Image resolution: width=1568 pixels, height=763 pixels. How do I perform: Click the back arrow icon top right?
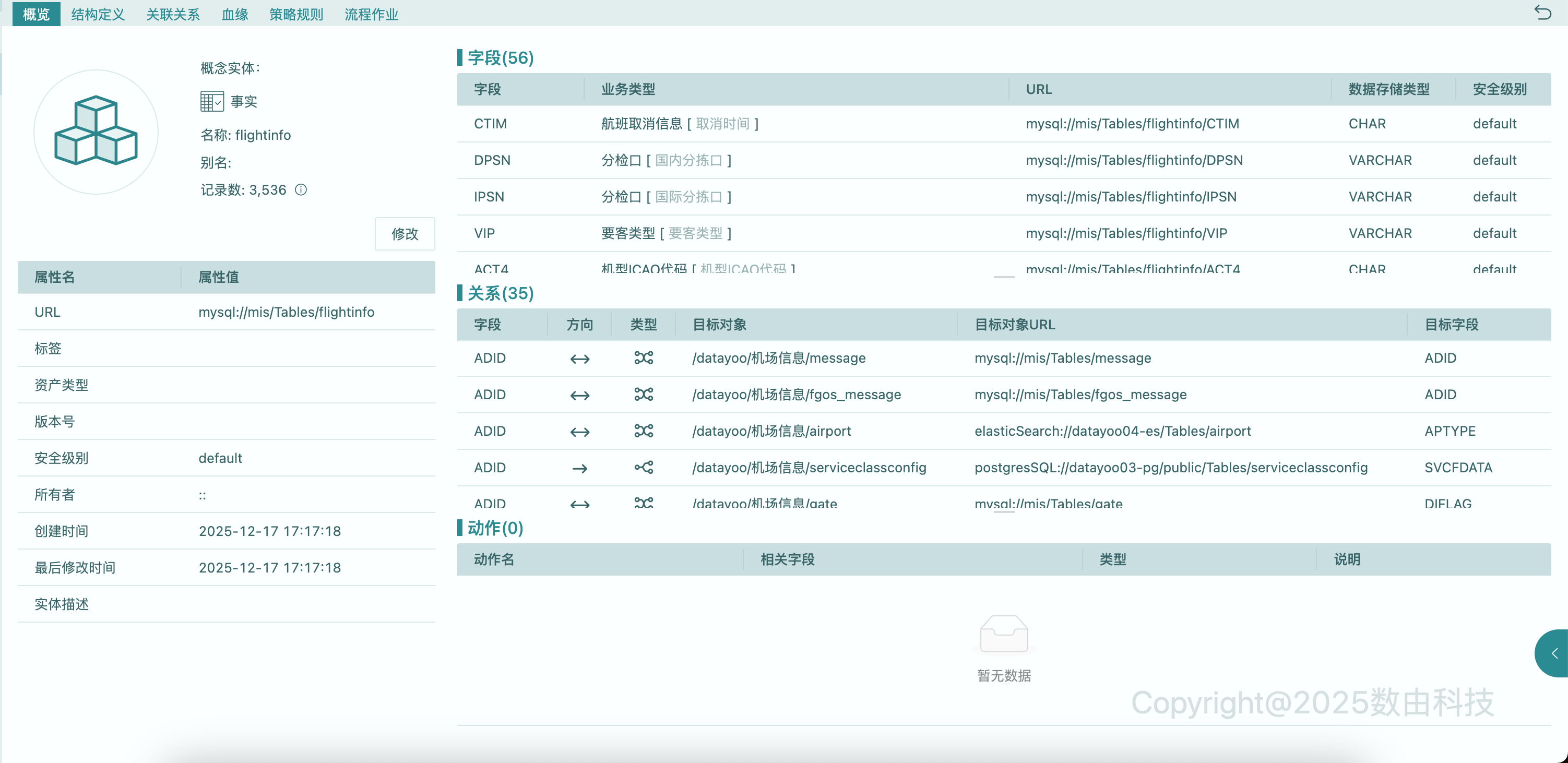1542,12
